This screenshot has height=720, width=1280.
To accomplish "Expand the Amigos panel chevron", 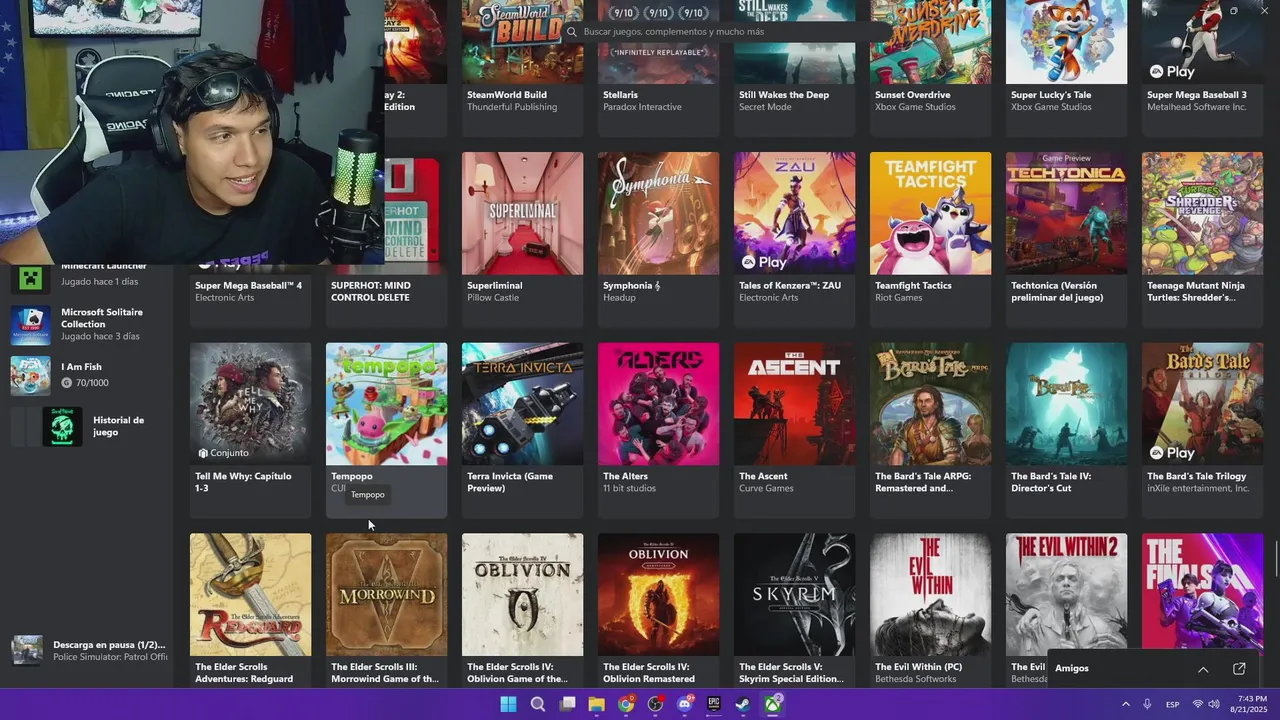I will [1203, 669].
